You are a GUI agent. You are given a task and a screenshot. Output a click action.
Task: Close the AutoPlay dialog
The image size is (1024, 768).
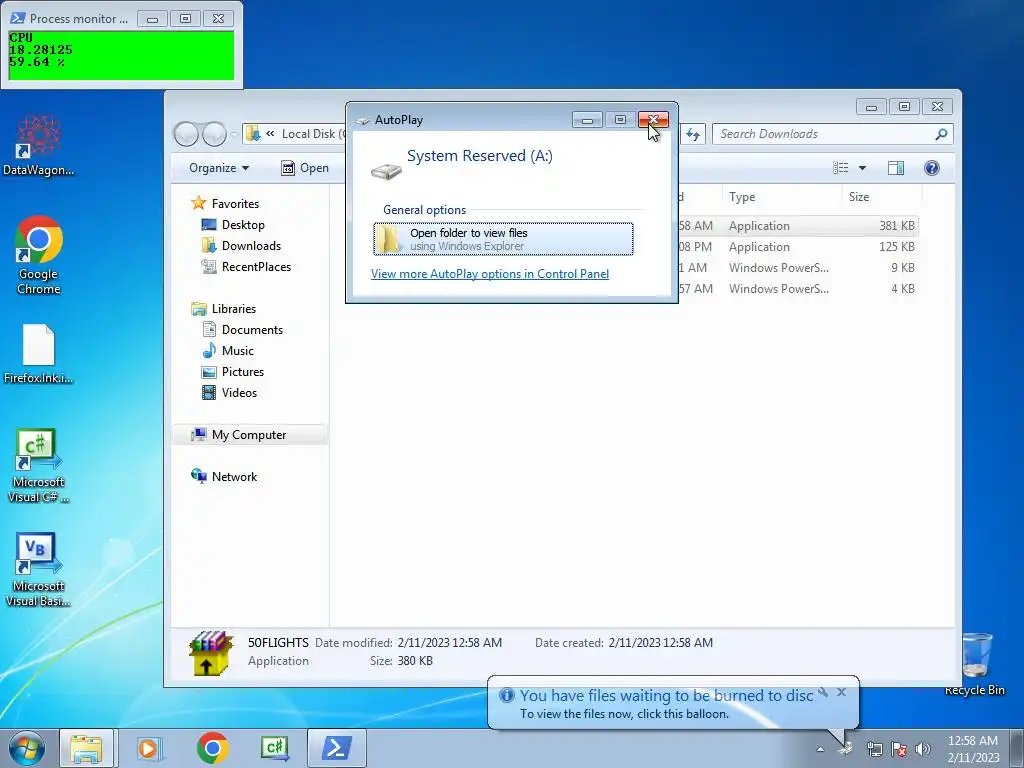point(653,120)
